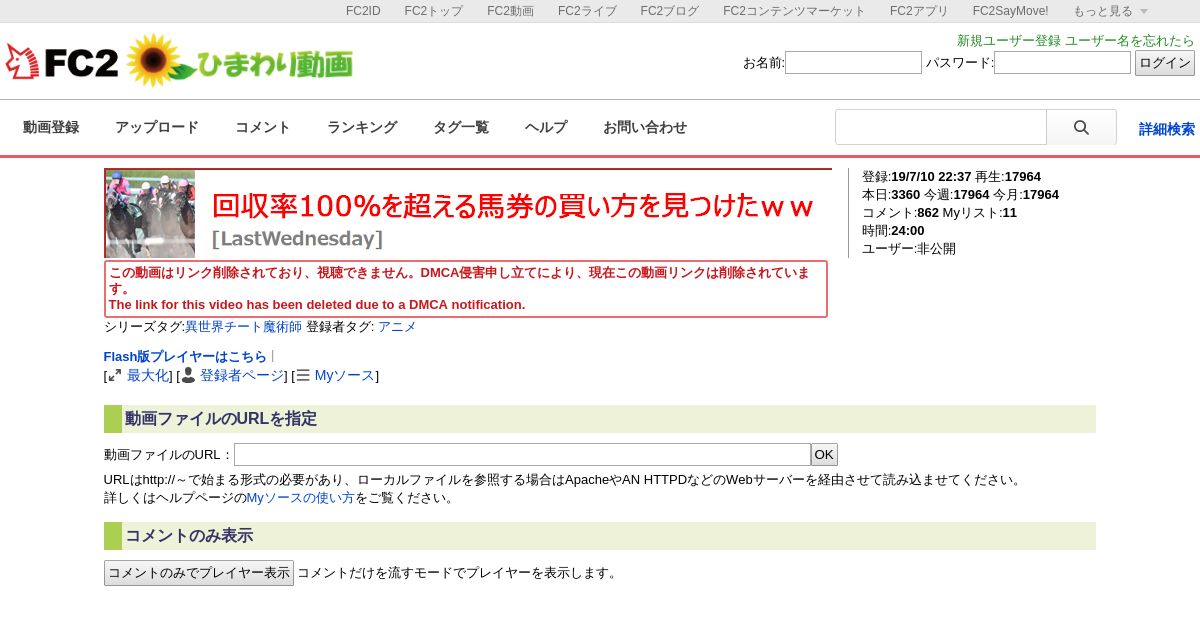Click ユーザー:非公開 text
Screen dimensions: 1200x630
[x=909, y=249]
